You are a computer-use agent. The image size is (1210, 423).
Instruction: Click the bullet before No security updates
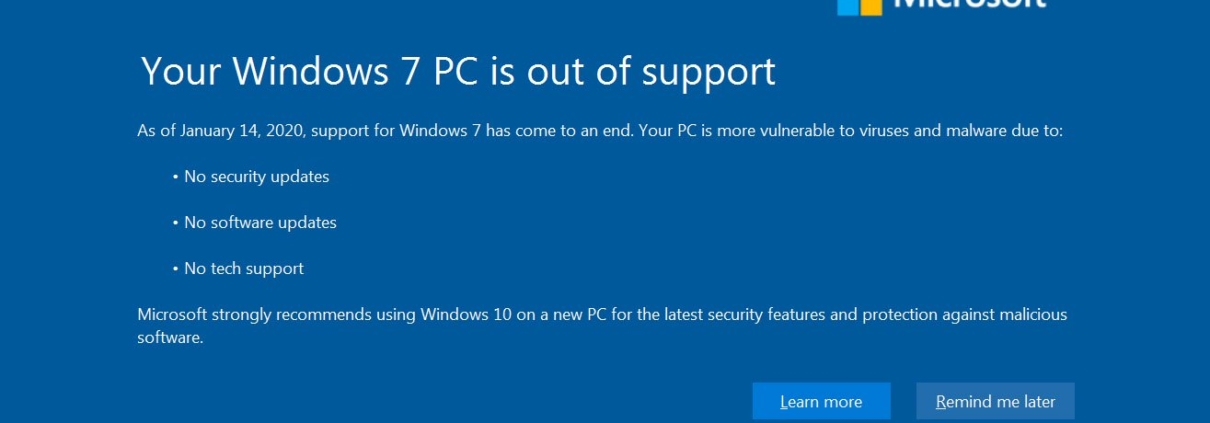click(x=176, y=177)
